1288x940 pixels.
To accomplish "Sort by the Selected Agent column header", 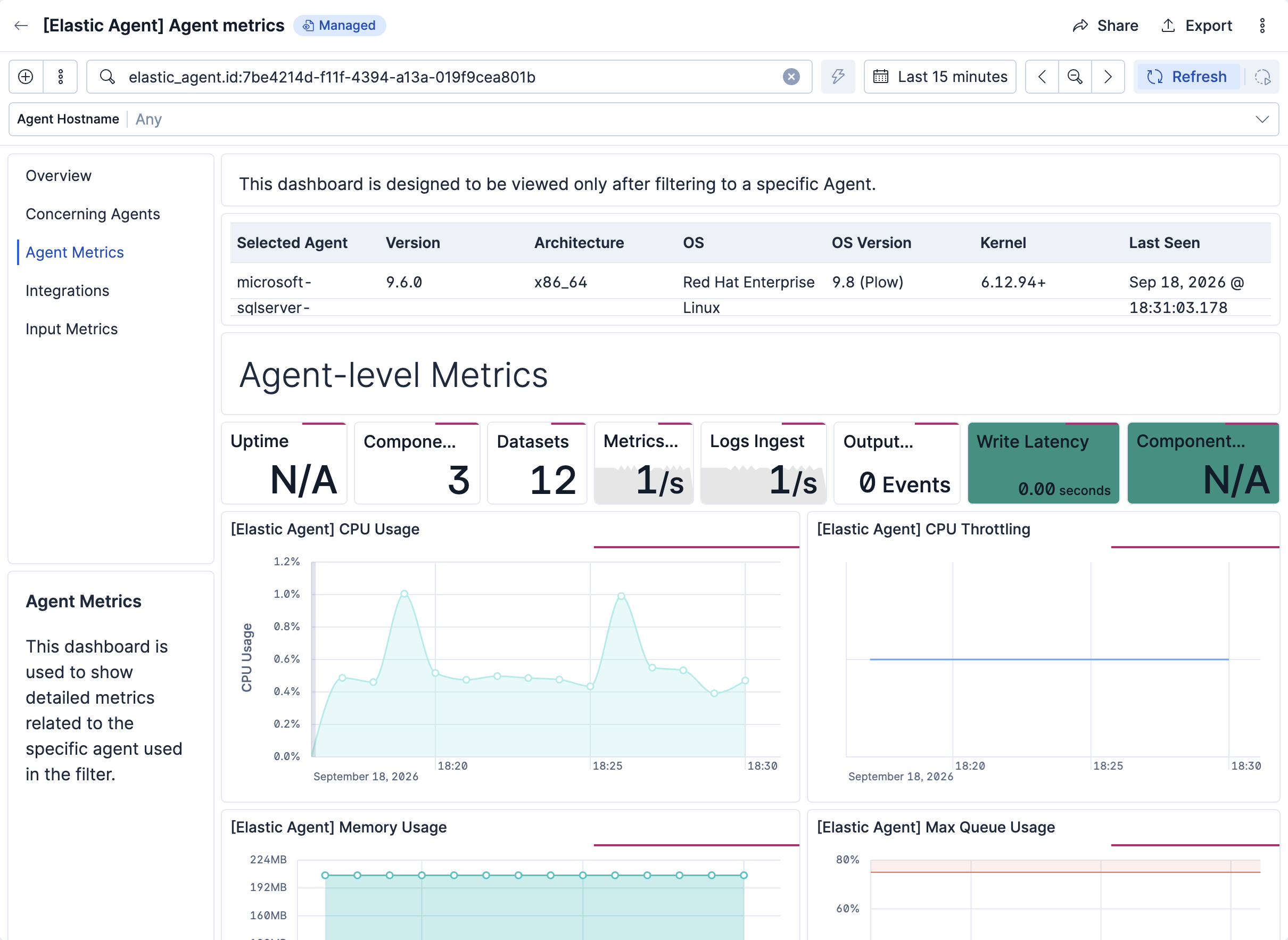I will pos(292,243).
